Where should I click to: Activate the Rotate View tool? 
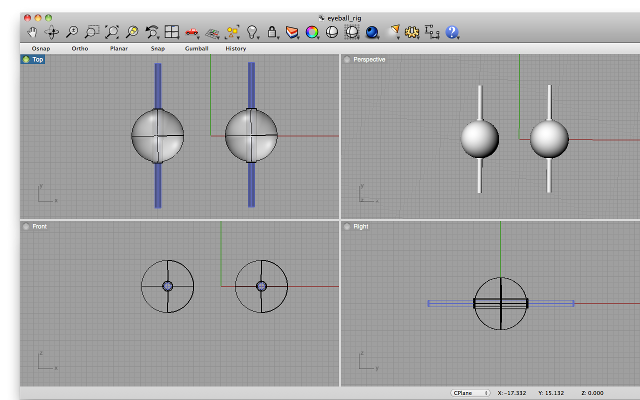click(52, 32)
